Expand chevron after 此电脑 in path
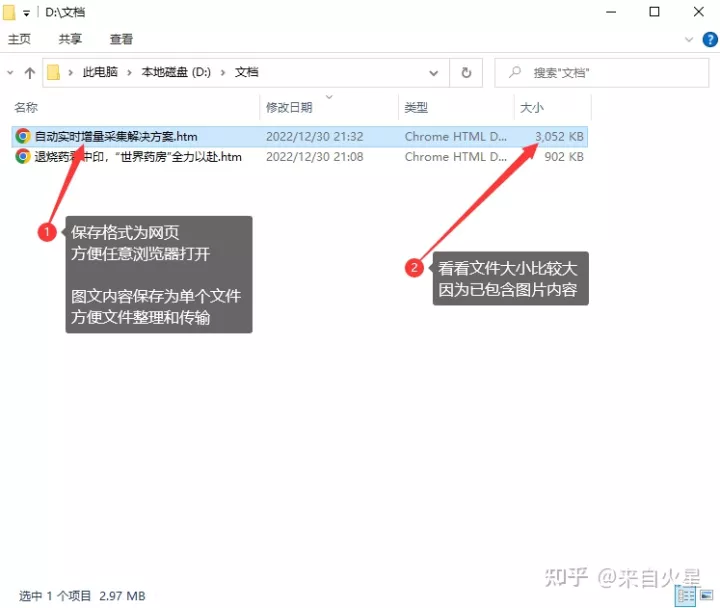The height and width of the screenshot is (608, 720). coord(129,73)
